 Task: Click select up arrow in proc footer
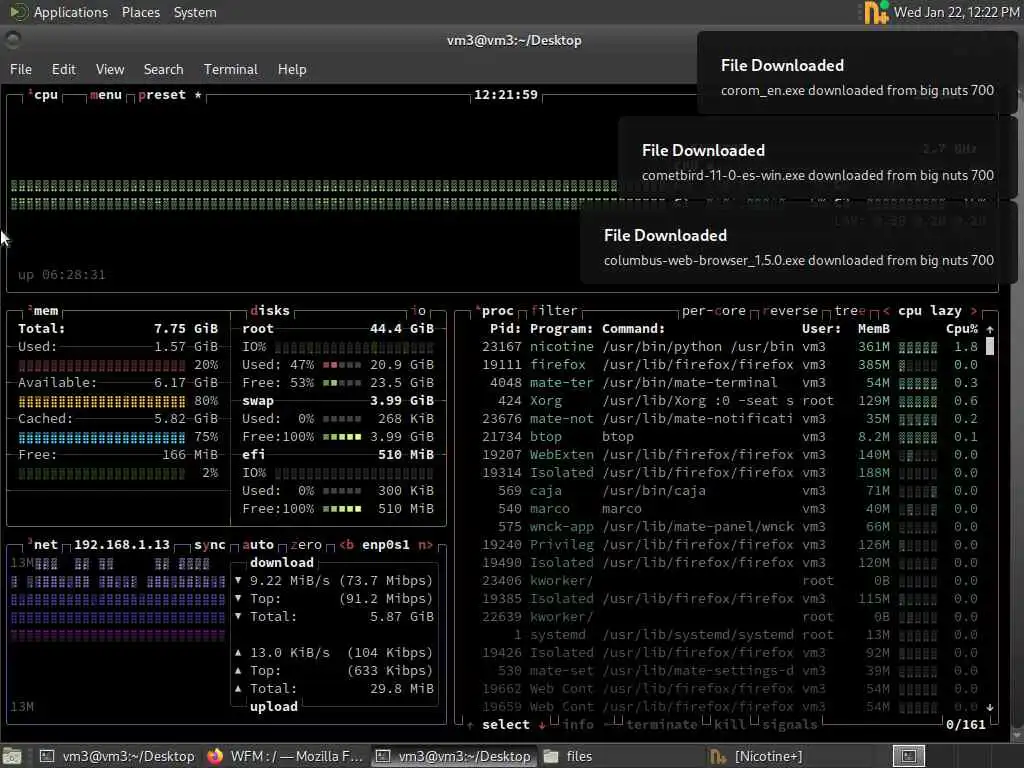pos(470,725)
